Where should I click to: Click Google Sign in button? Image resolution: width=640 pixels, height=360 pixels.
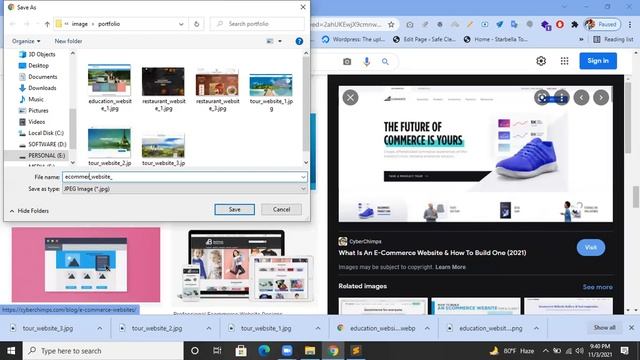(598, 61)
